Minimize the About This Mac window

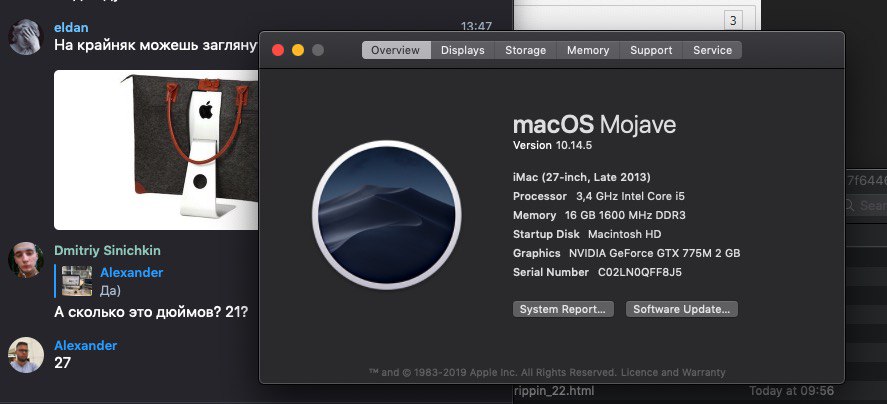coord(298,50)
